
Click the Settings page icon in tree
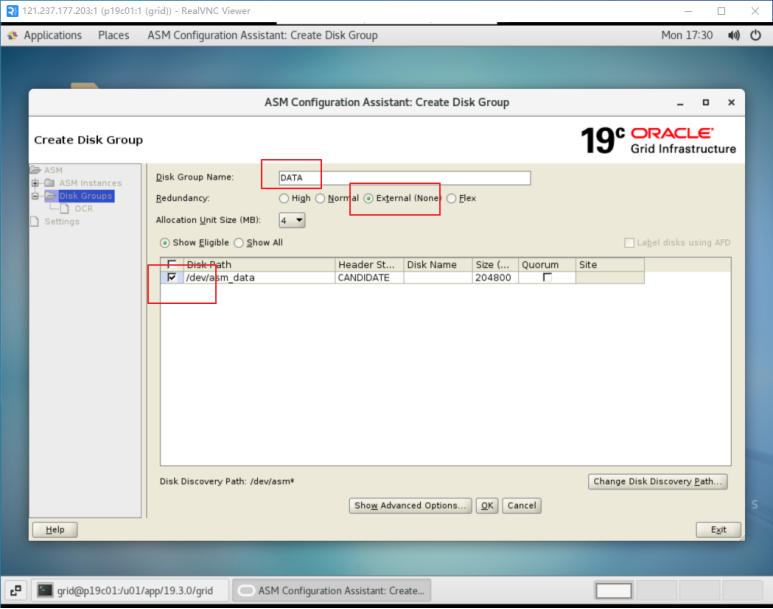tap(35, 221)
